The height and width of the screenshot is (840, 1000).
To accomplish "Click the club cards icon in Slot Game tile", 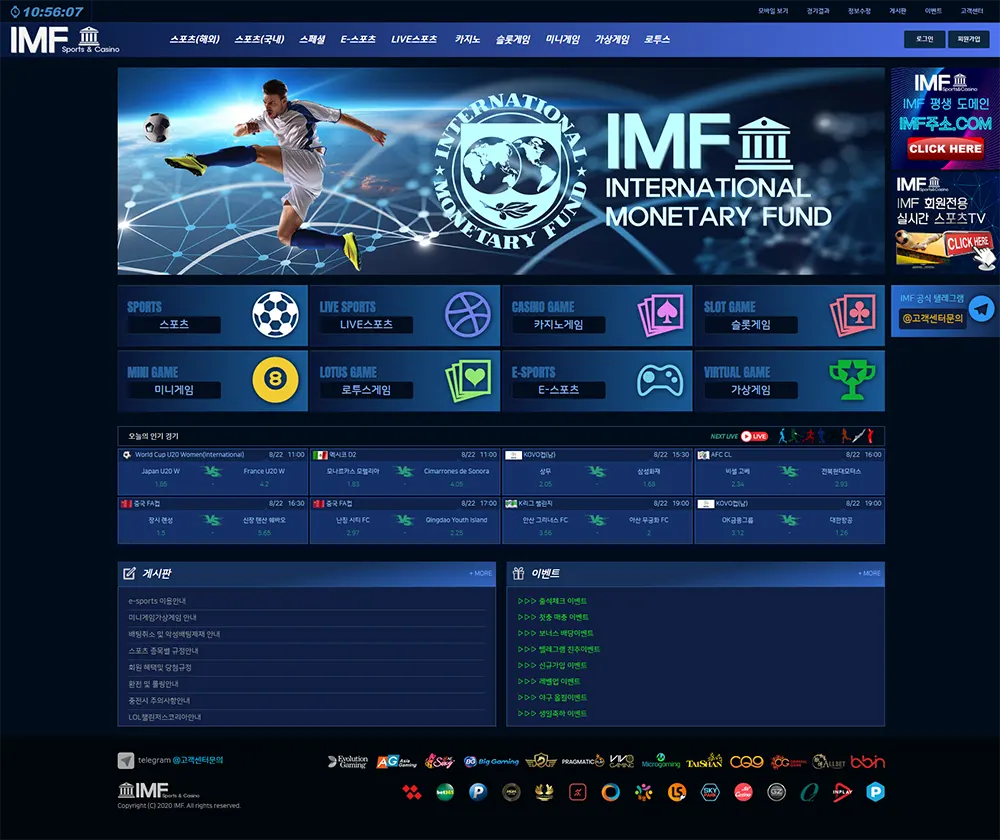I will pos(853,314).
